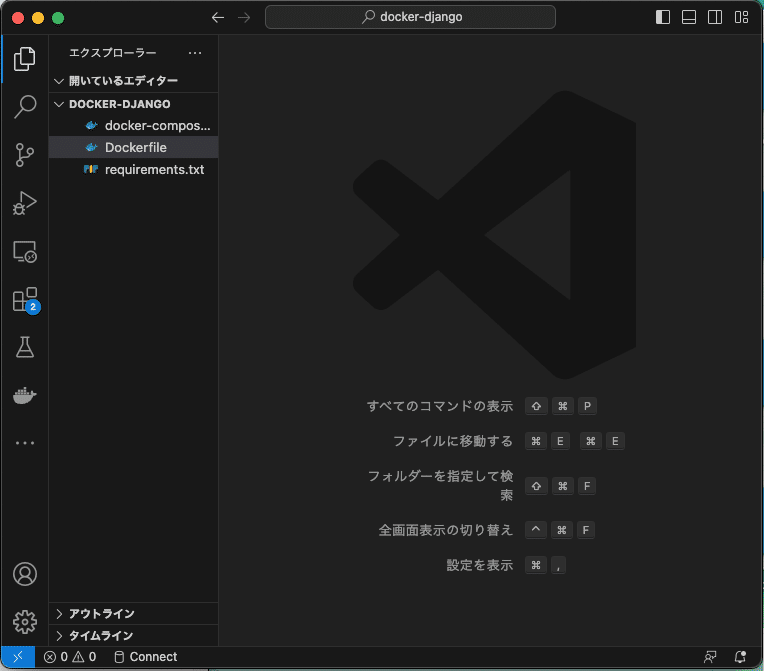The height and width of the screenshot is (671, 764).
Task: Expand the アウトライン section
Action: pos(134,613)
